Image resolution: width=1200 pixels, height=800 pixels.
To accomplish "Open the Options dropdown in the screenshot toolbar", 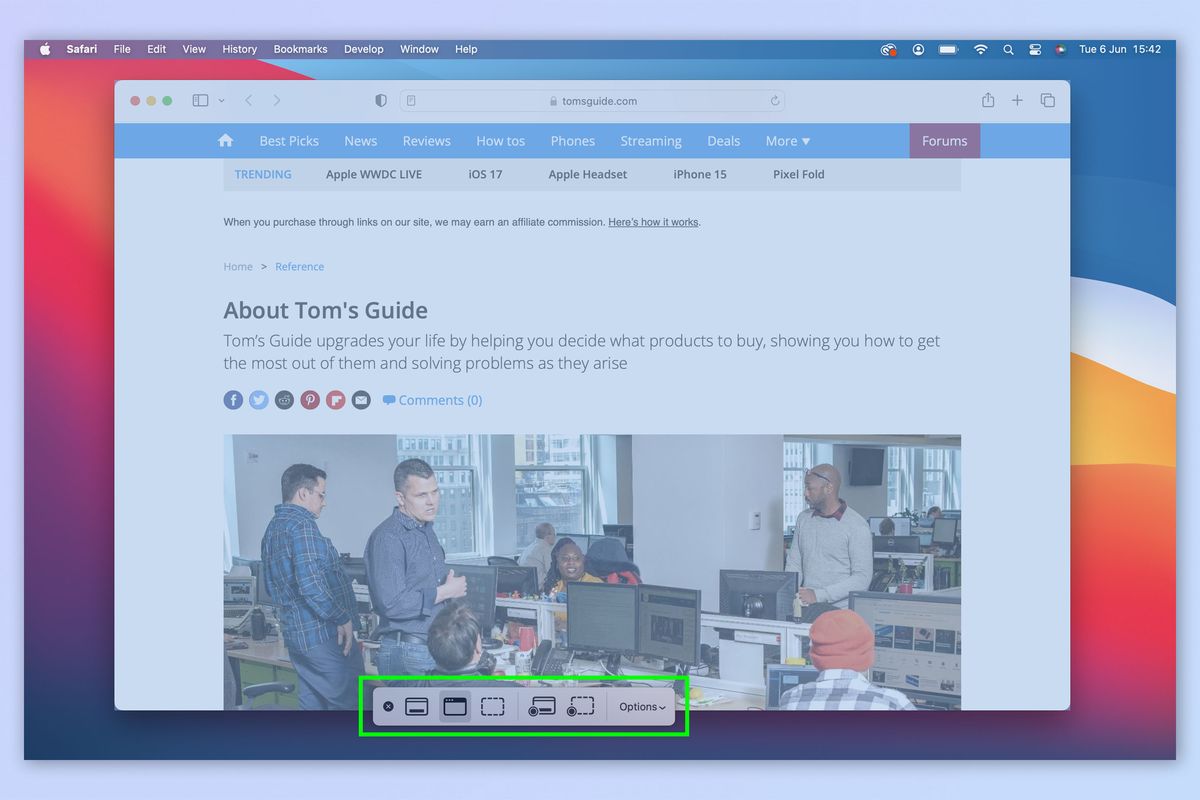I will point(640,706).
